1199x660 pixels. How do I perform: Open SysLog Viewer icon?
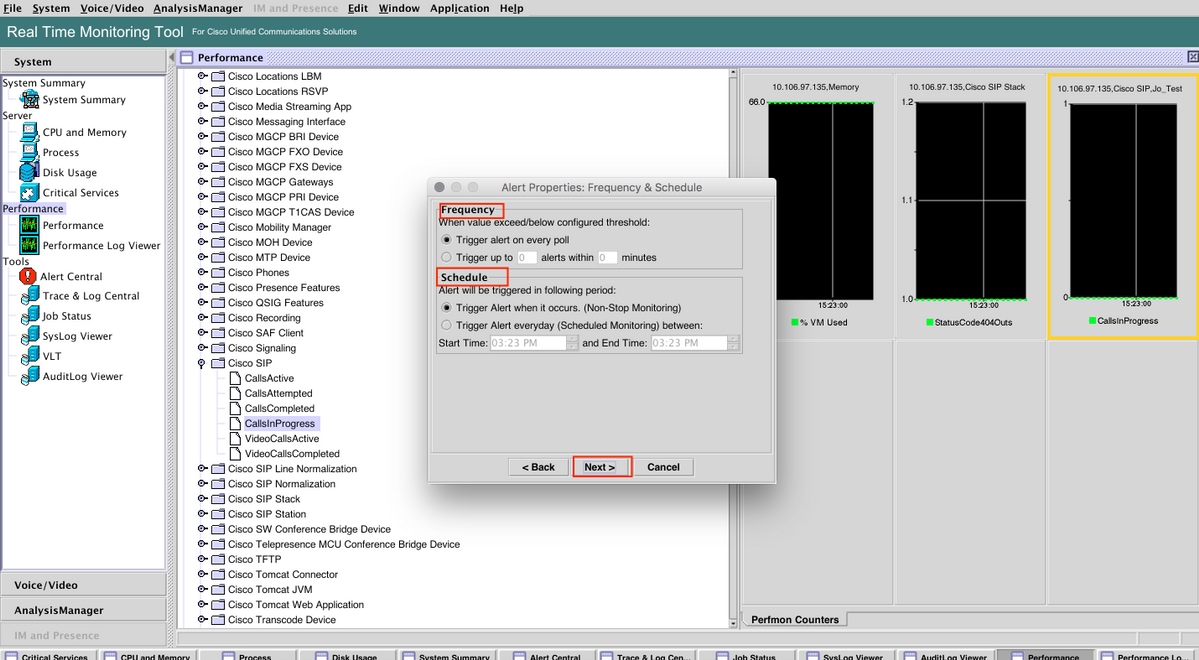tap(30, 336)
